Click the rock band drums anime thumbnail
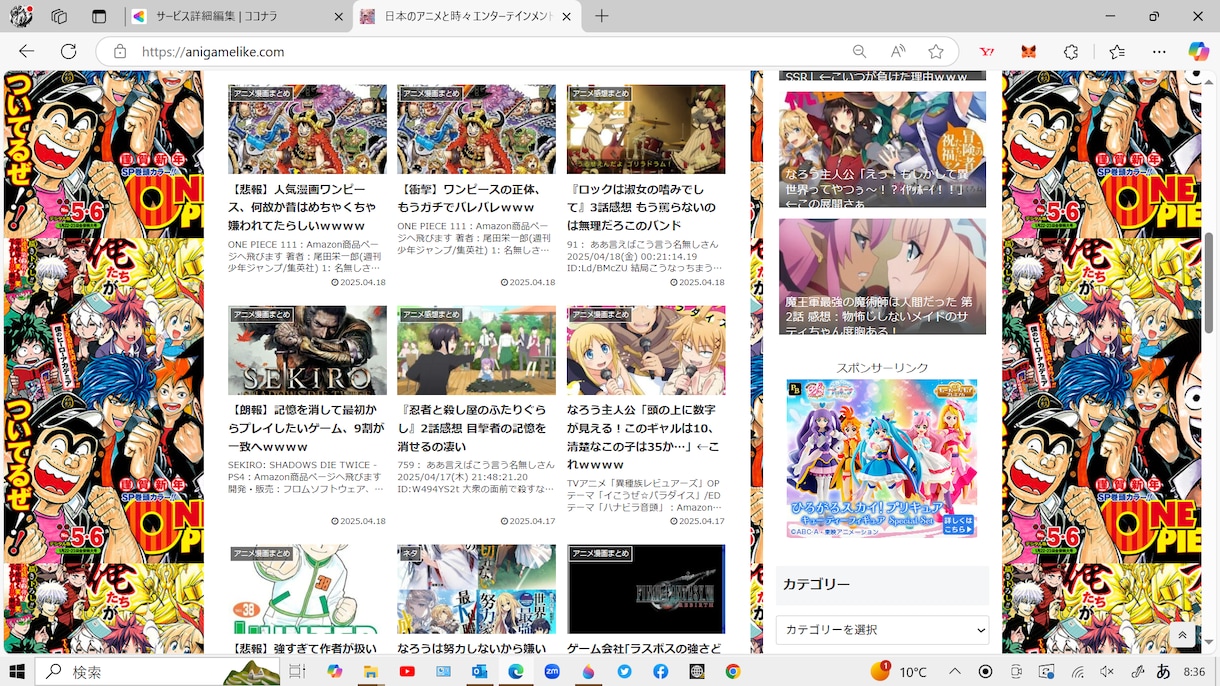1220x686 pixels. (646, 129)
